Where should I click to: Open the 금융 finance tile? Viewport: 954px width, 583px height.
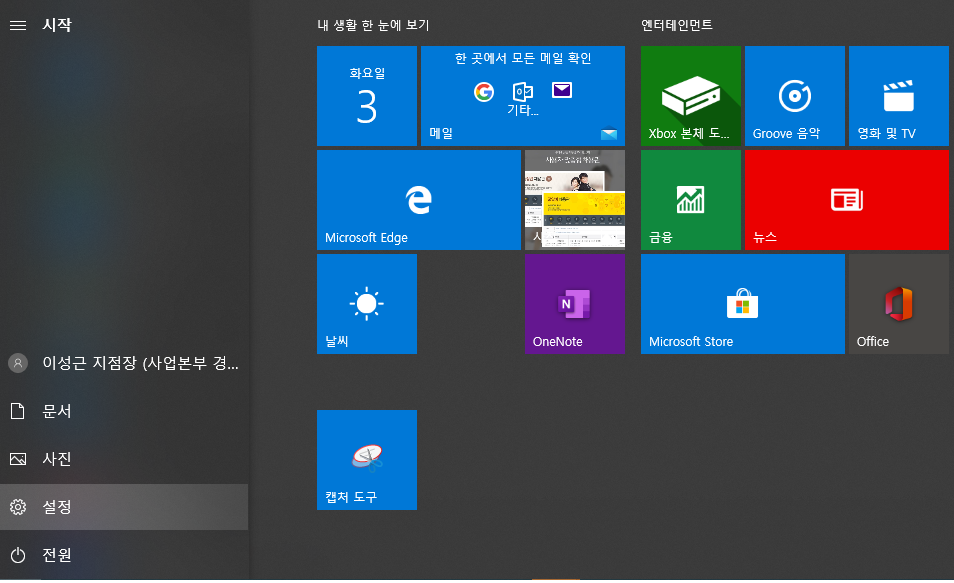[x=691, y=200]
